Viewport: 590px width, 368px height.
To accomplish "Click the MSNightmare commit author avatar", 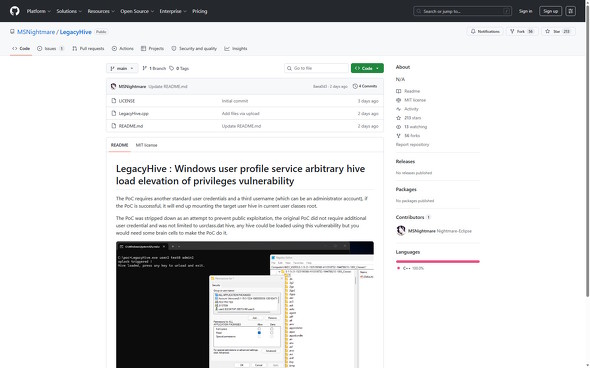I will pyautogui.click(x=114, y=87).
